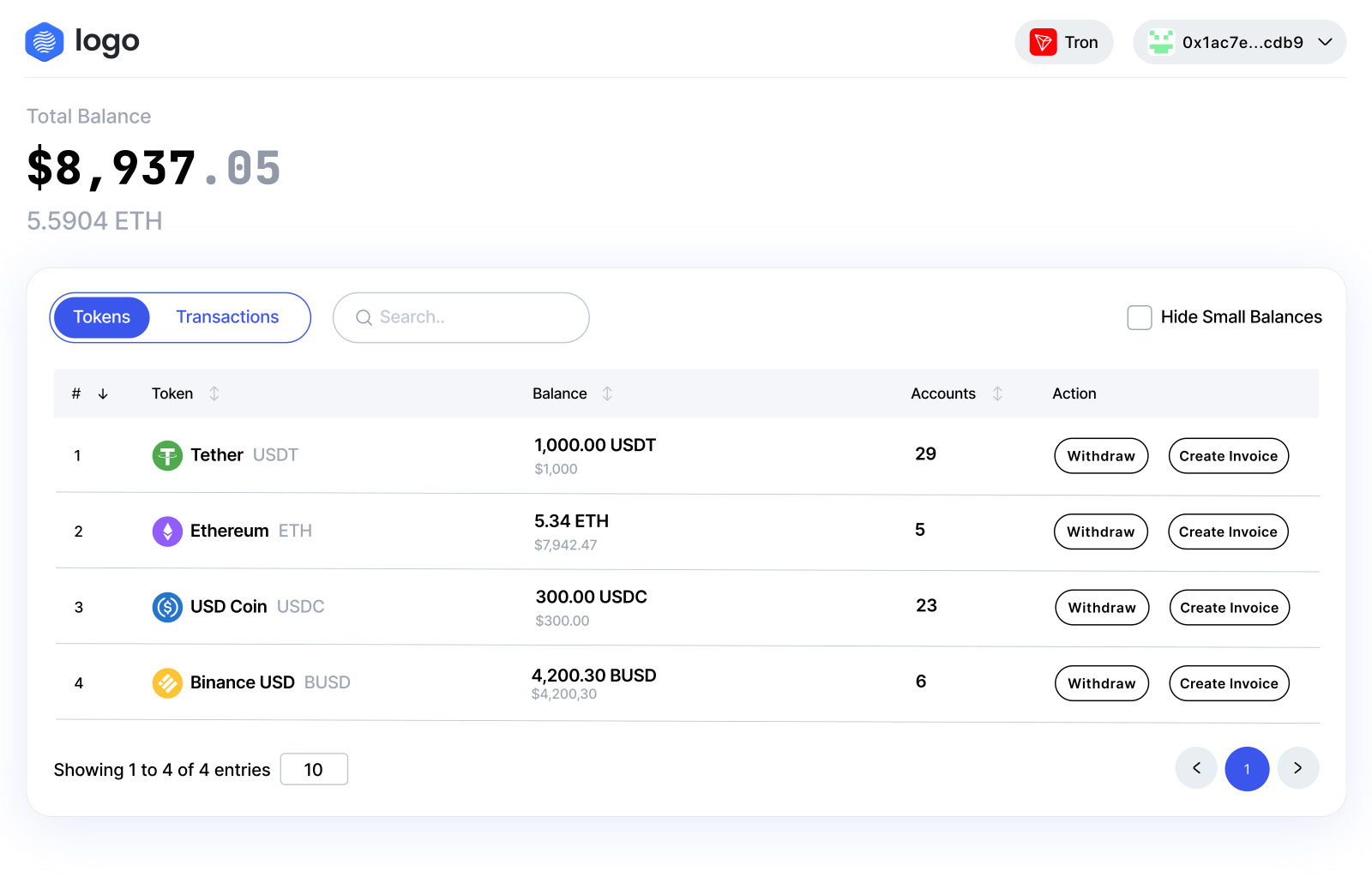Expand the wallet address dropdown chevron
The width and height of the screenshot is (1372, 883).
point(1325,42)
